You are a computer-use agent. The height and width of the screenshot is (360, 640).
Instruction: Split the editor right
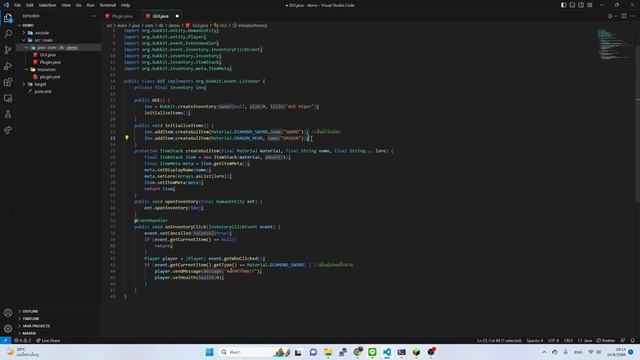coord(624,16)
